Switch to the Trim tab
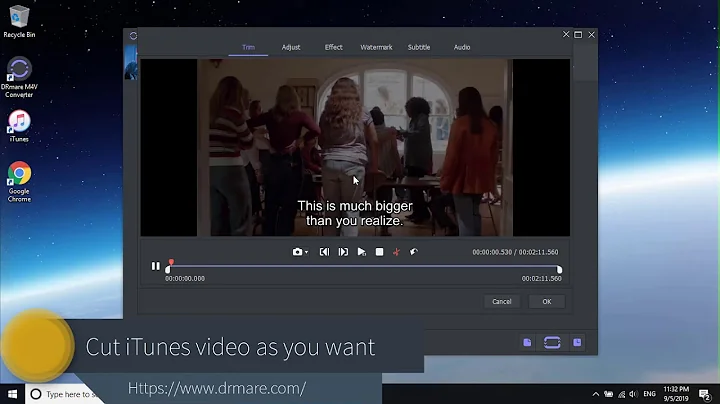Image resolution: width=720 pixels, height=404 pixels. pyautogui.click(x=248, y=47)
